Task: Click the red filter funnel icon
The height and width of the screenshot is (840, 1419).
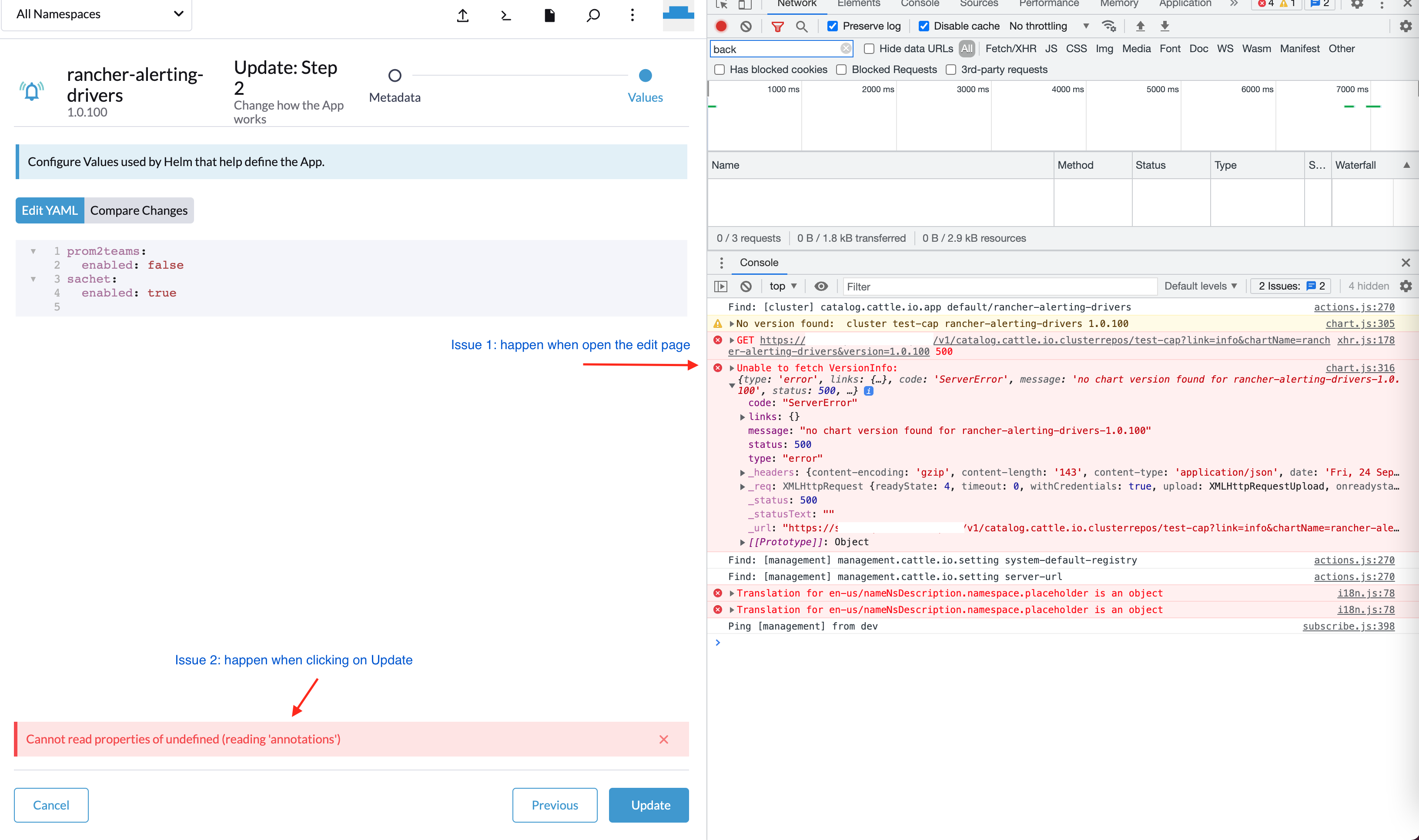Action: point(777,26)
